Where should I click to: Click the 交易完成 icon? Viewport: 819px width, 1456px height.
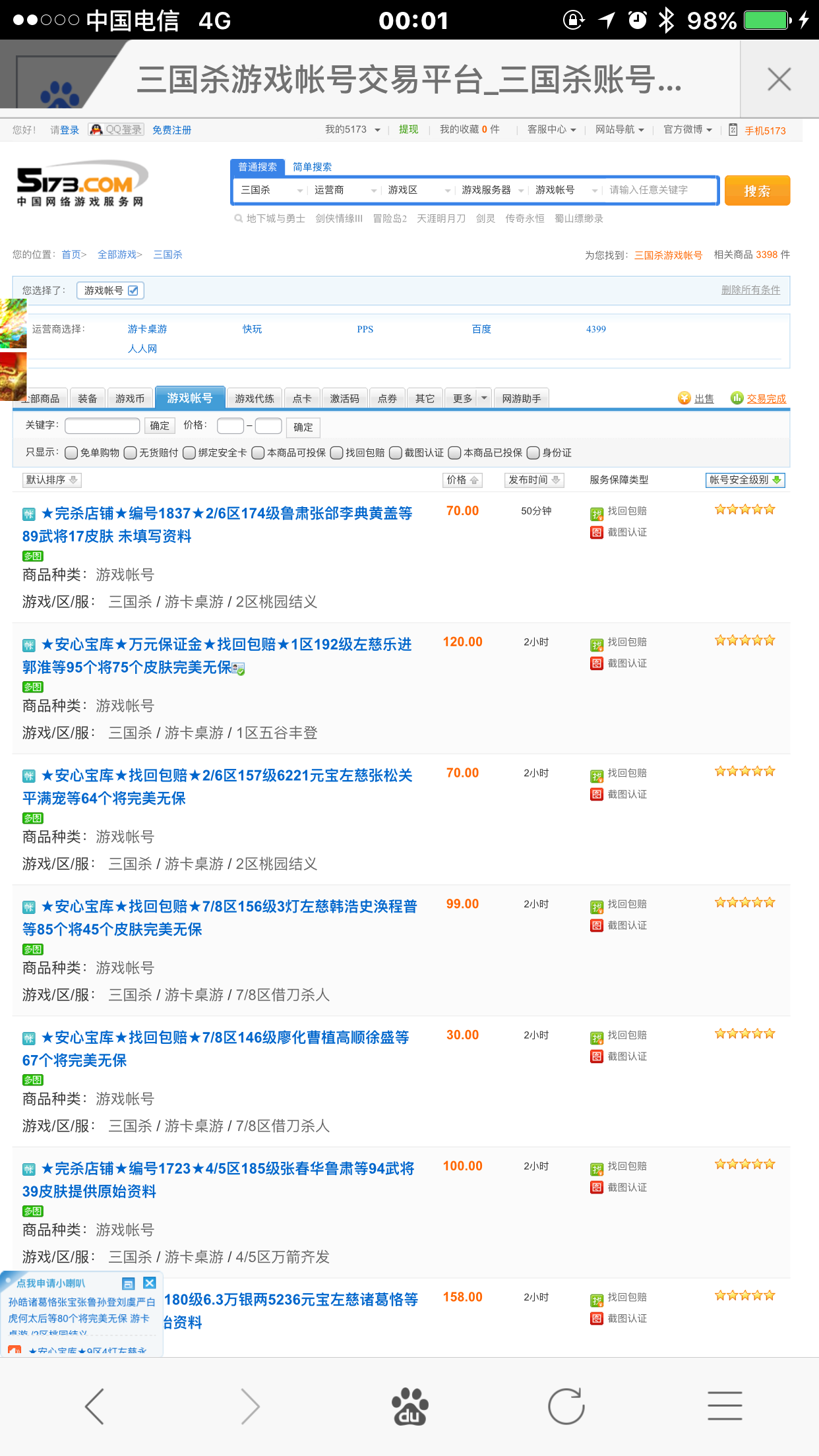click(737, 398)
